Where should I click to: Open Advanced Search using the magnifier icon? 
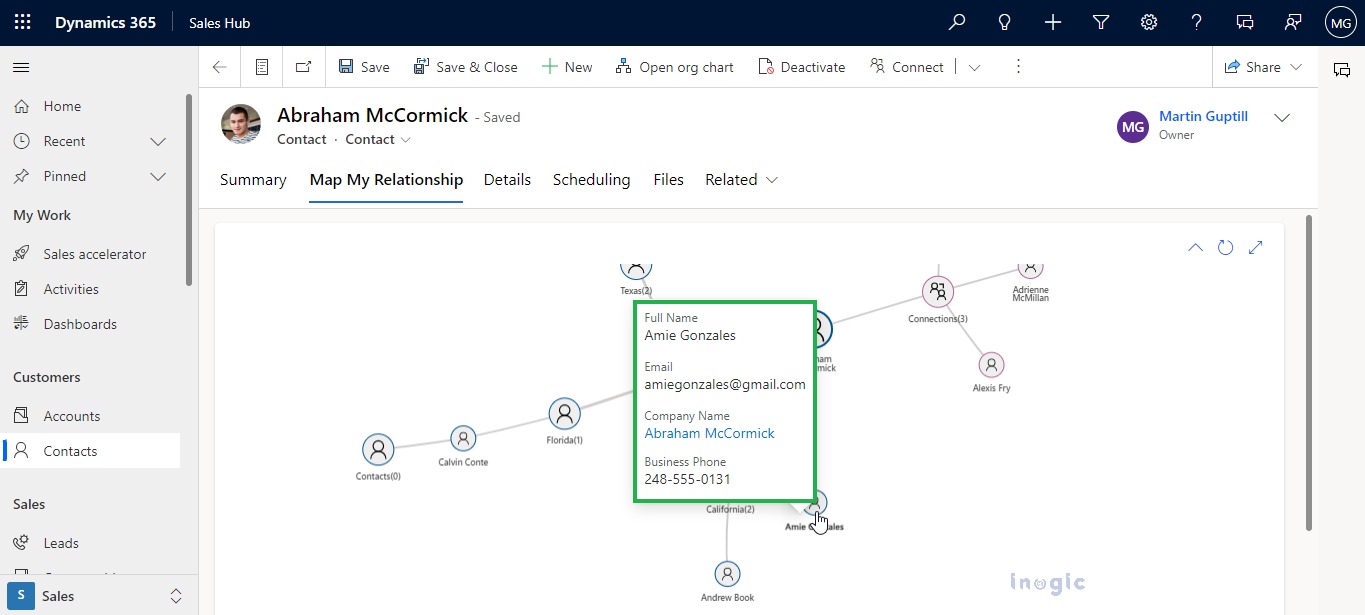(956, 21)
